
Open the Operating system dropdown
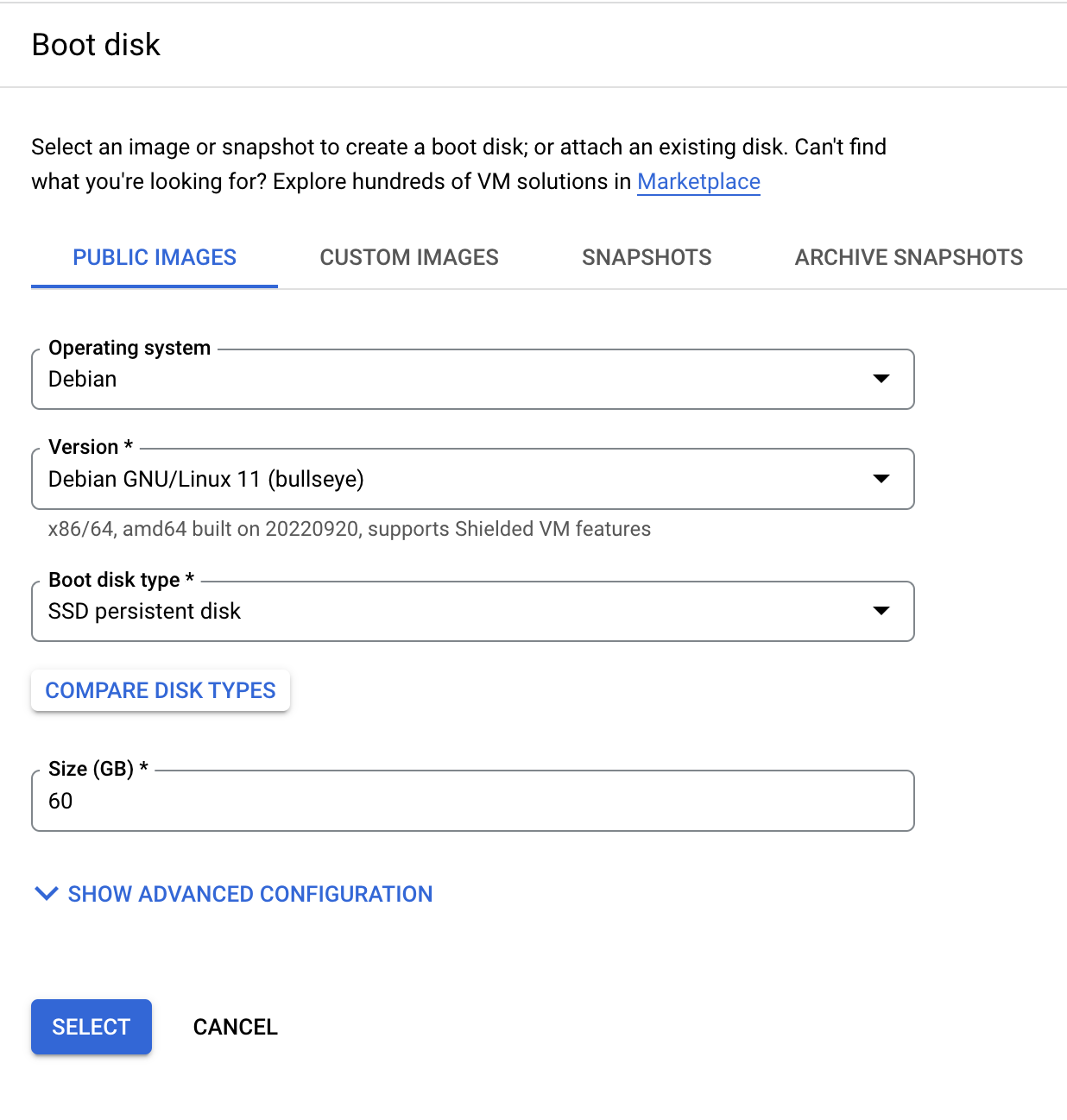coord(472,379)
